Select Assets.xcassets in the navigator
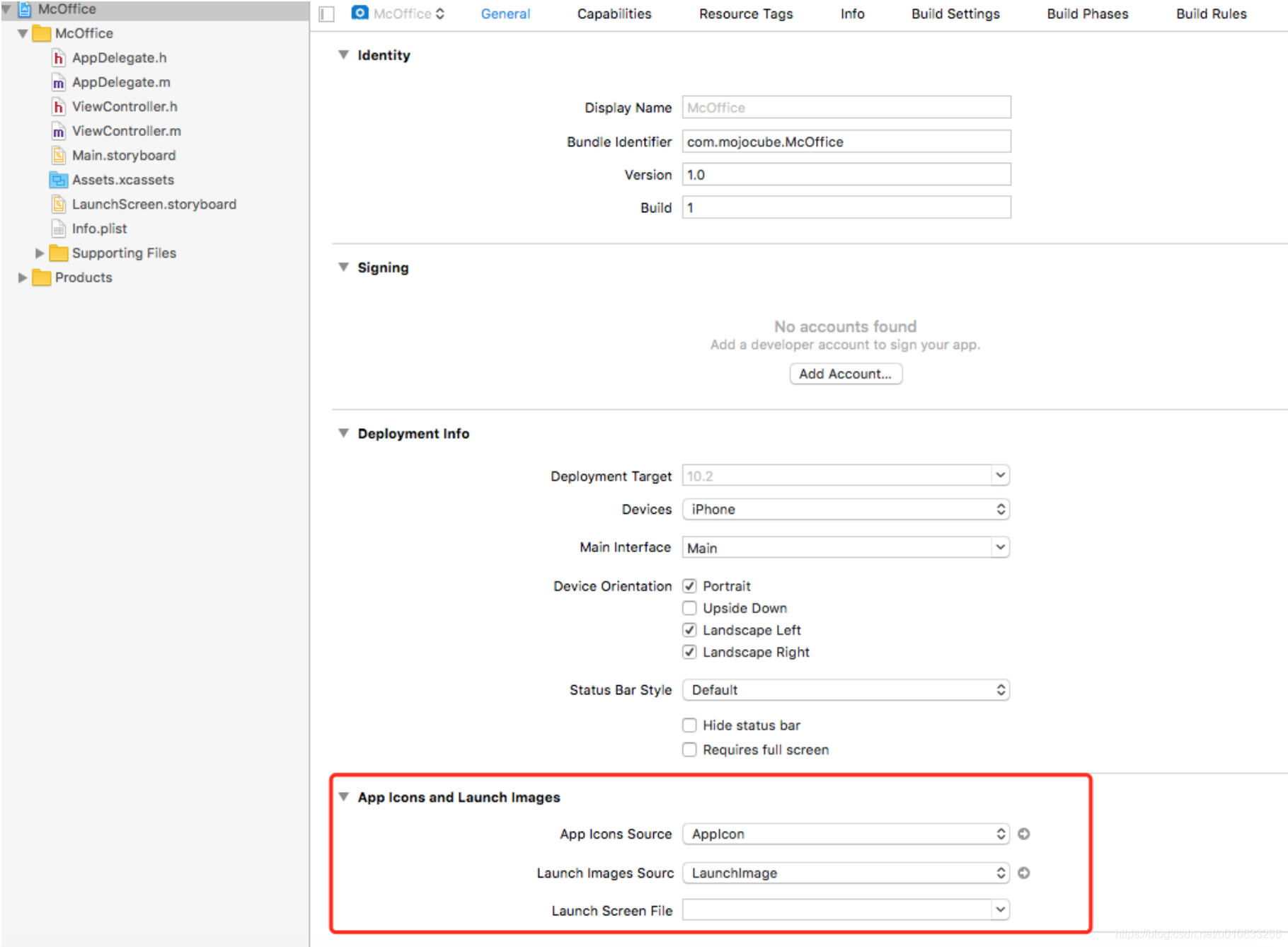1288x947 pixels. 123,180
